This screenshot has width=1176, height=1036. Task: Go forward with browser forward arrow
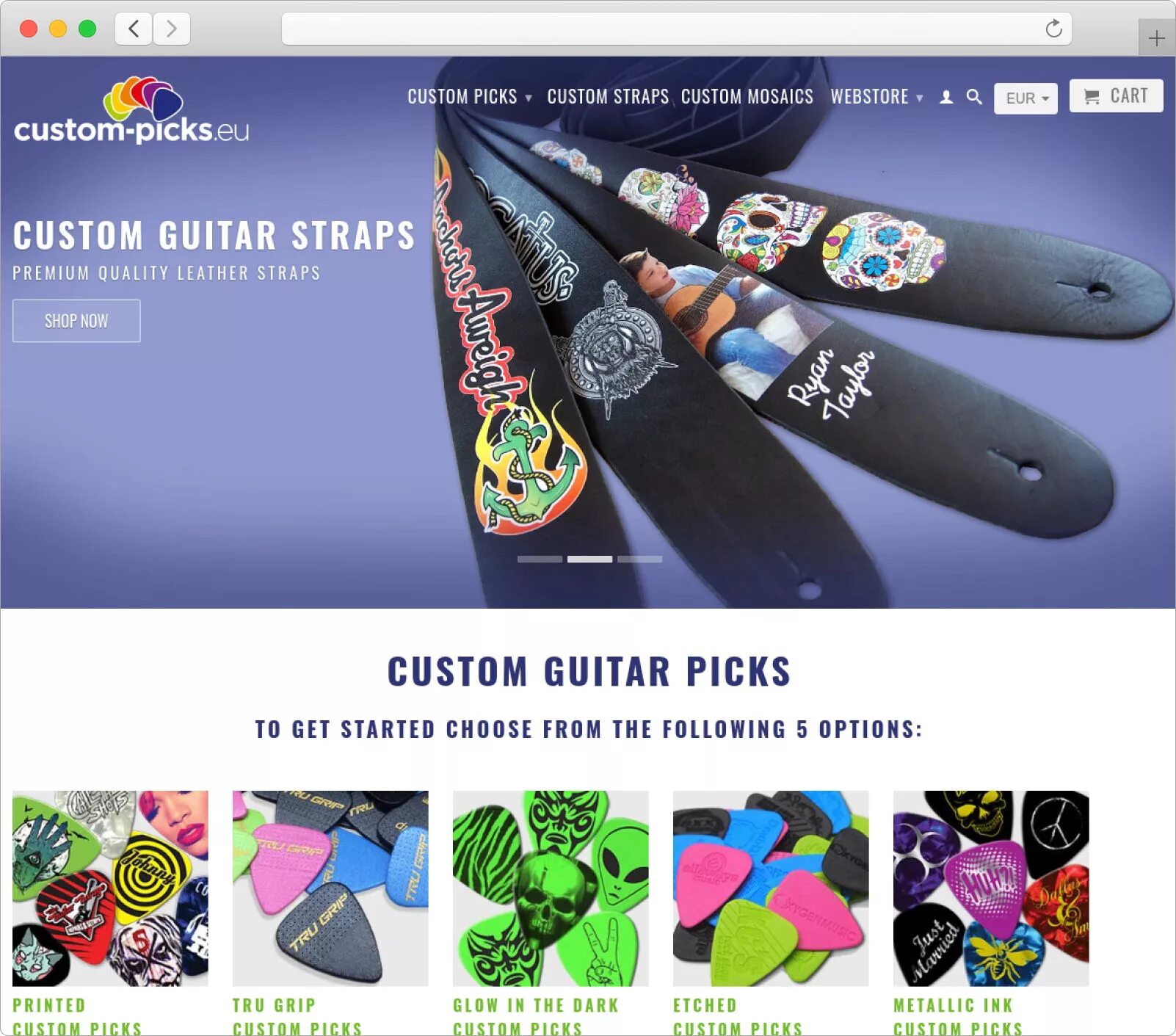coord(172,29)
